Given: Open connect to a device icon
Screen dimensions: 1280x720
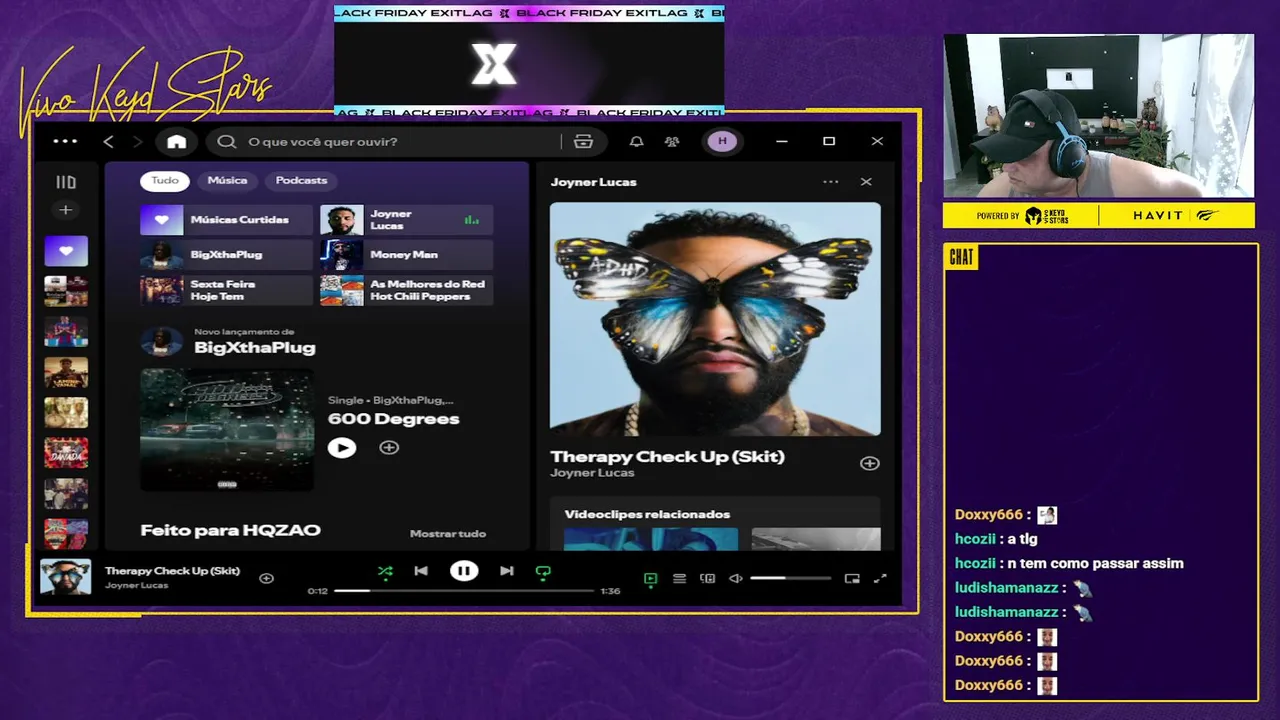Looking at the screenshot, I should pos(707,578).
